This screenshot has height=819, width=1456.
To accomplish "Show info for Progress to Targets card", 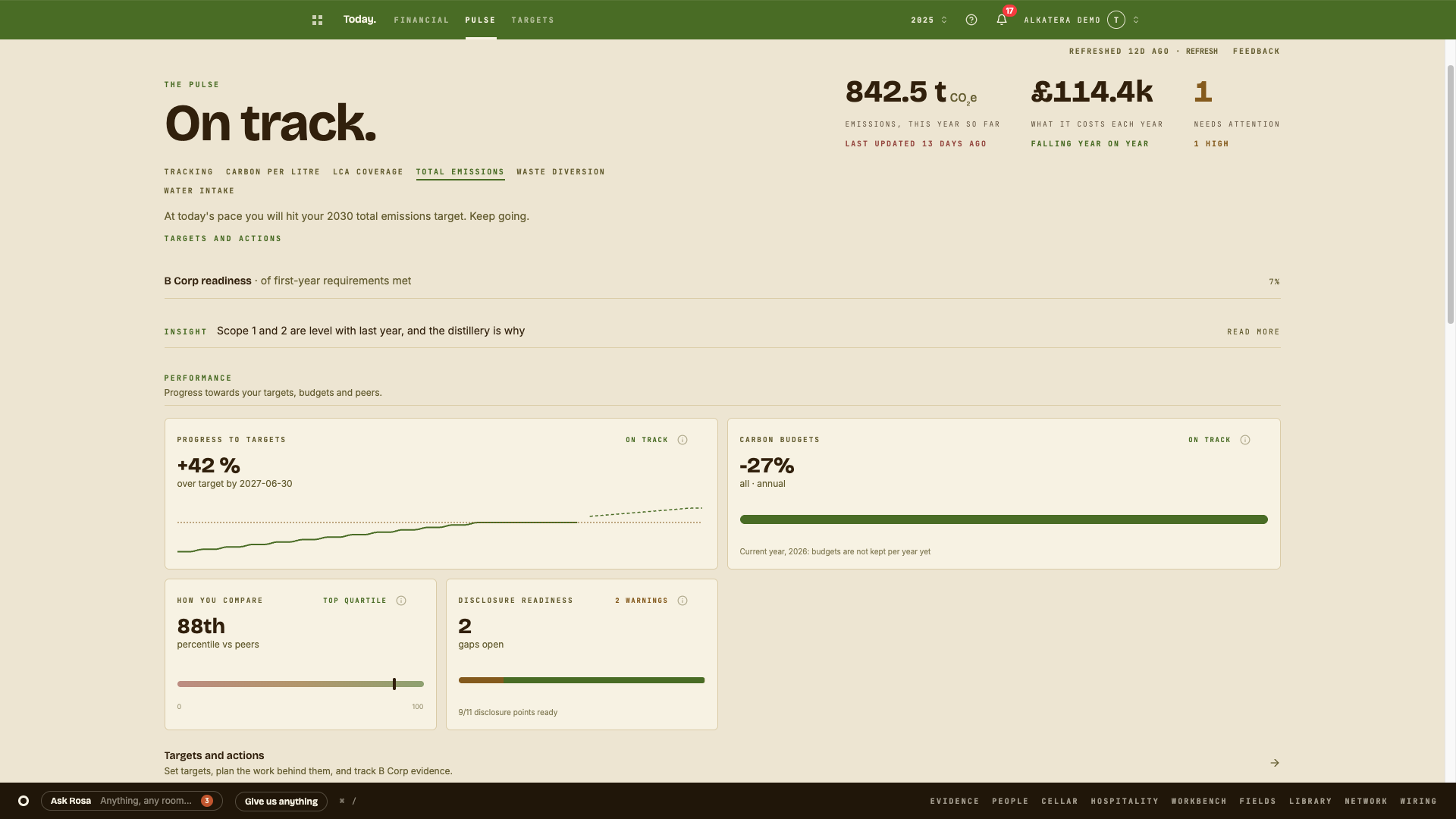I will [x=682, y=440].
